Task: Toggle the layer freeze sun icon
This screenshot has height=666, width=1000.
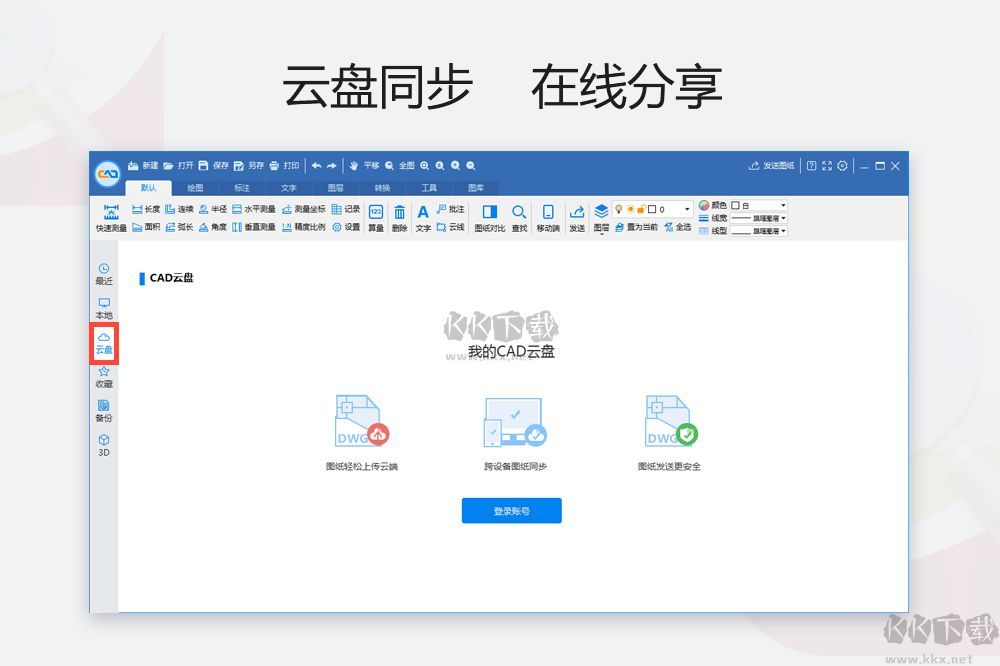Action: point(630,208)
